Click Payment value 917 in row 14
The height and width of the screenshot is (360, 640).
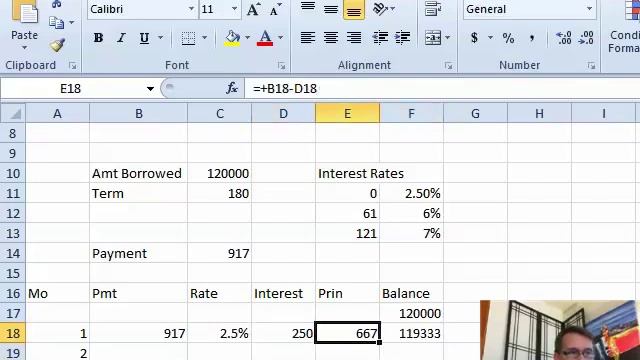click(x=220, y=253)
